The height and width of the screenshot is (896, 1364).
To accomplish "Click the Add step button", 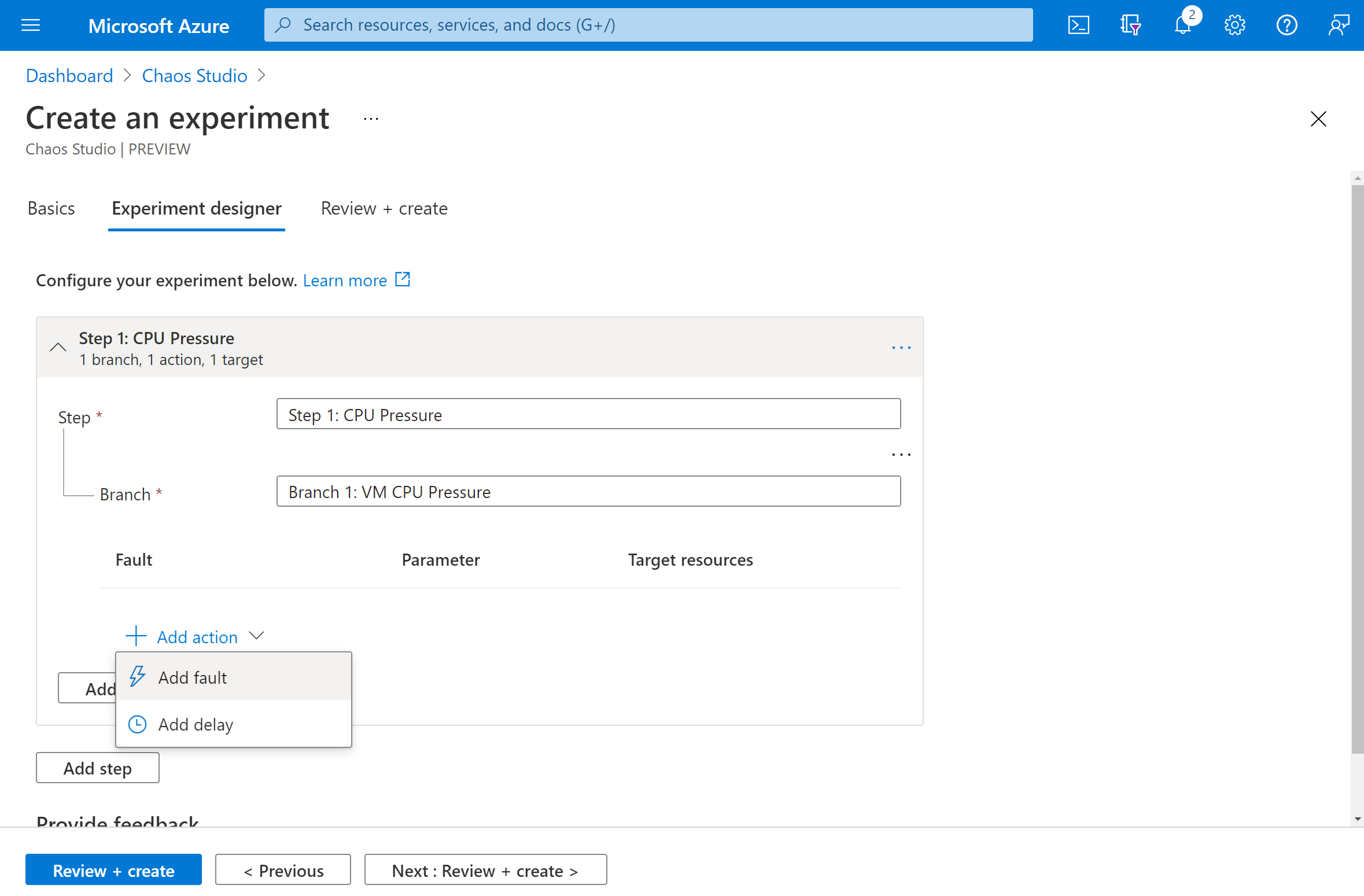I will pos(97,768).
